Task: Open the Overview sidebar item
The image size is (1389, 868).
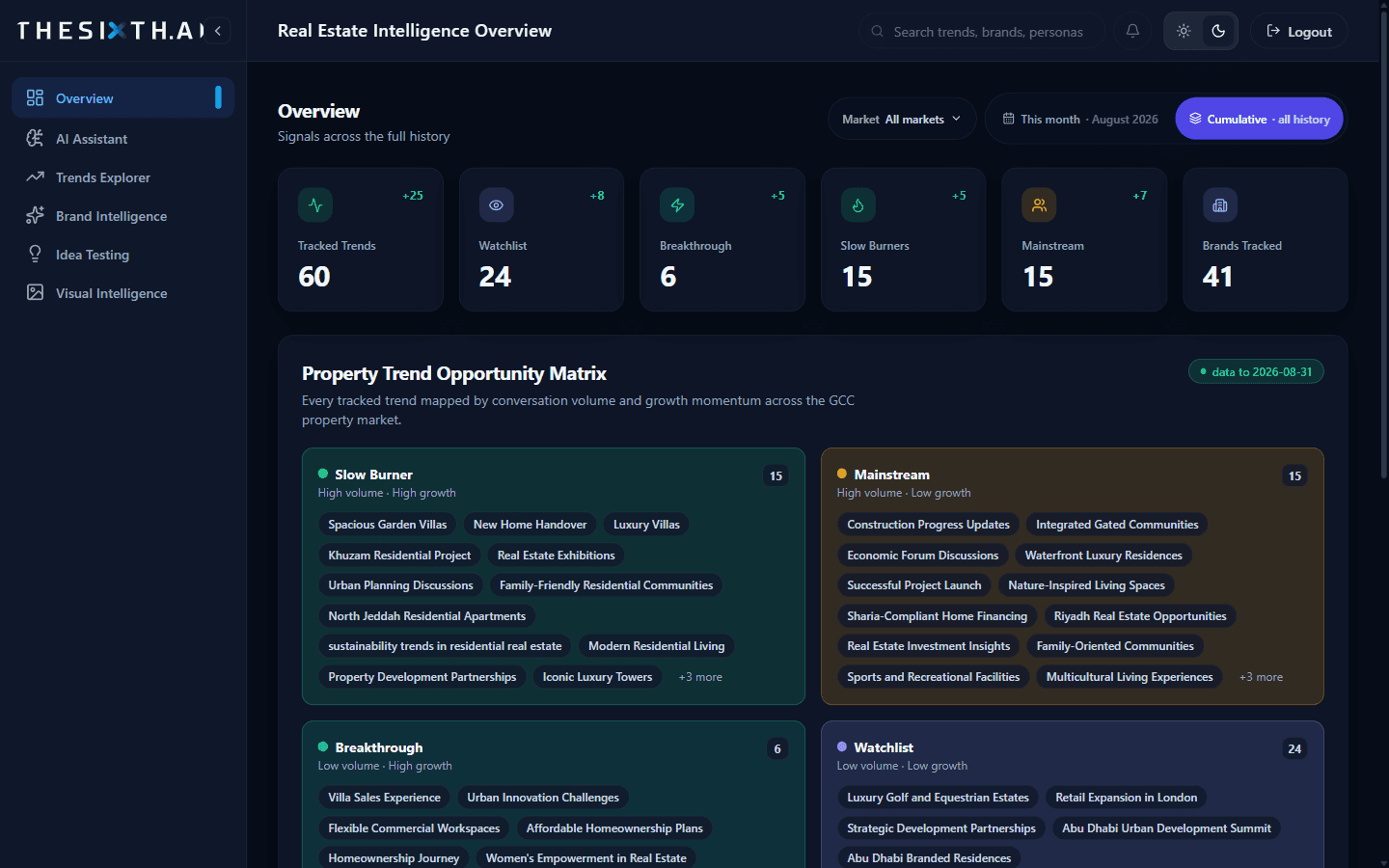Action: [123, 97]
